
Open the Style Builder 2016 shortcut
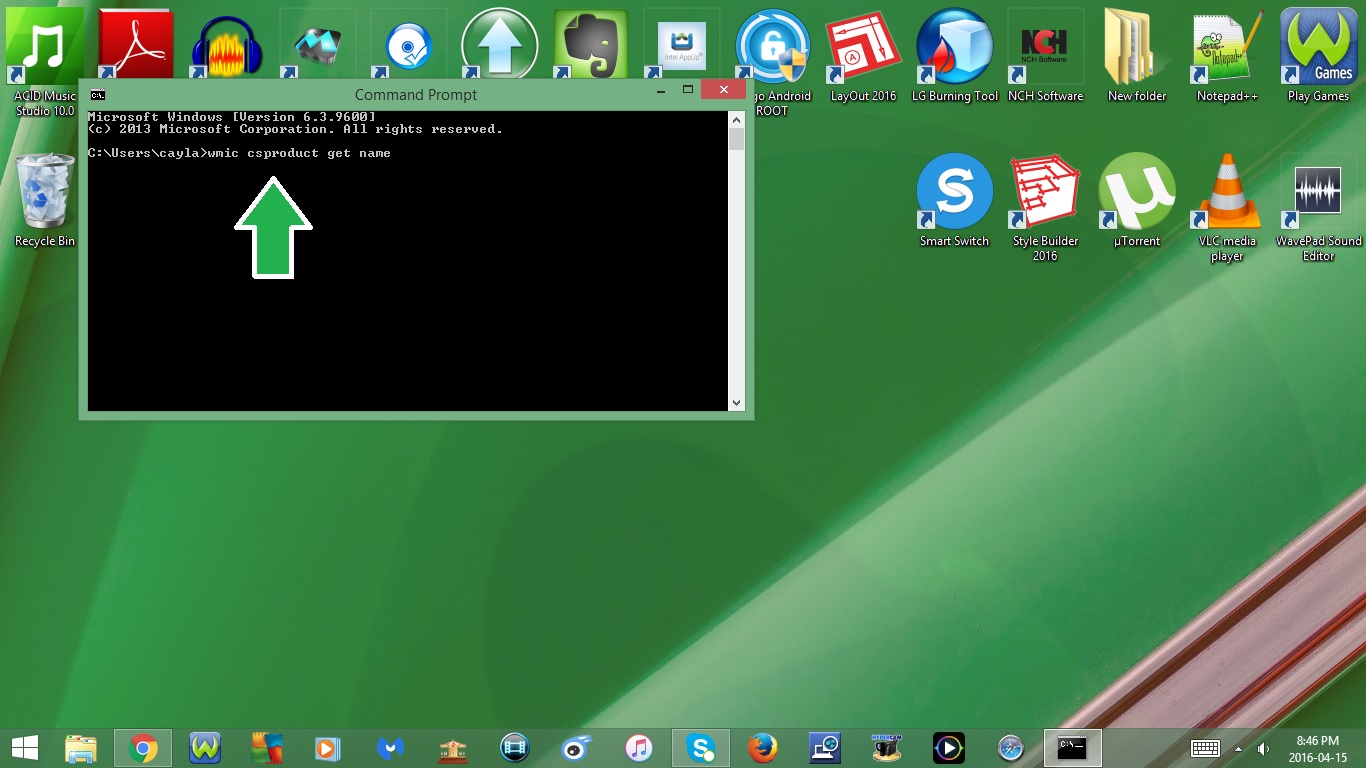[x=1045, y=207]
